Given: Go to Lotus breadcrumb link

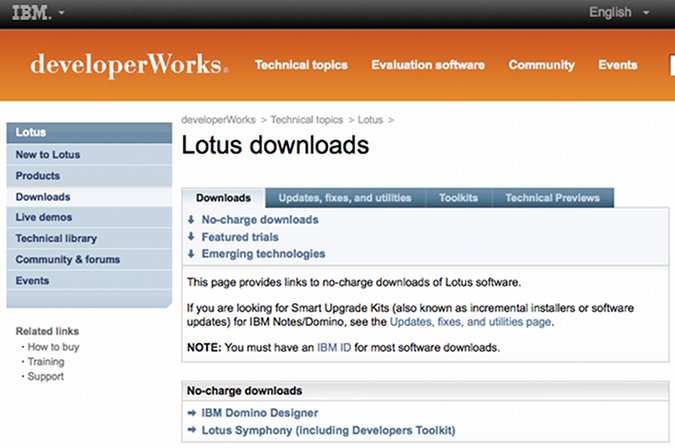Looking at the screenshot, I should click(370, 120).
